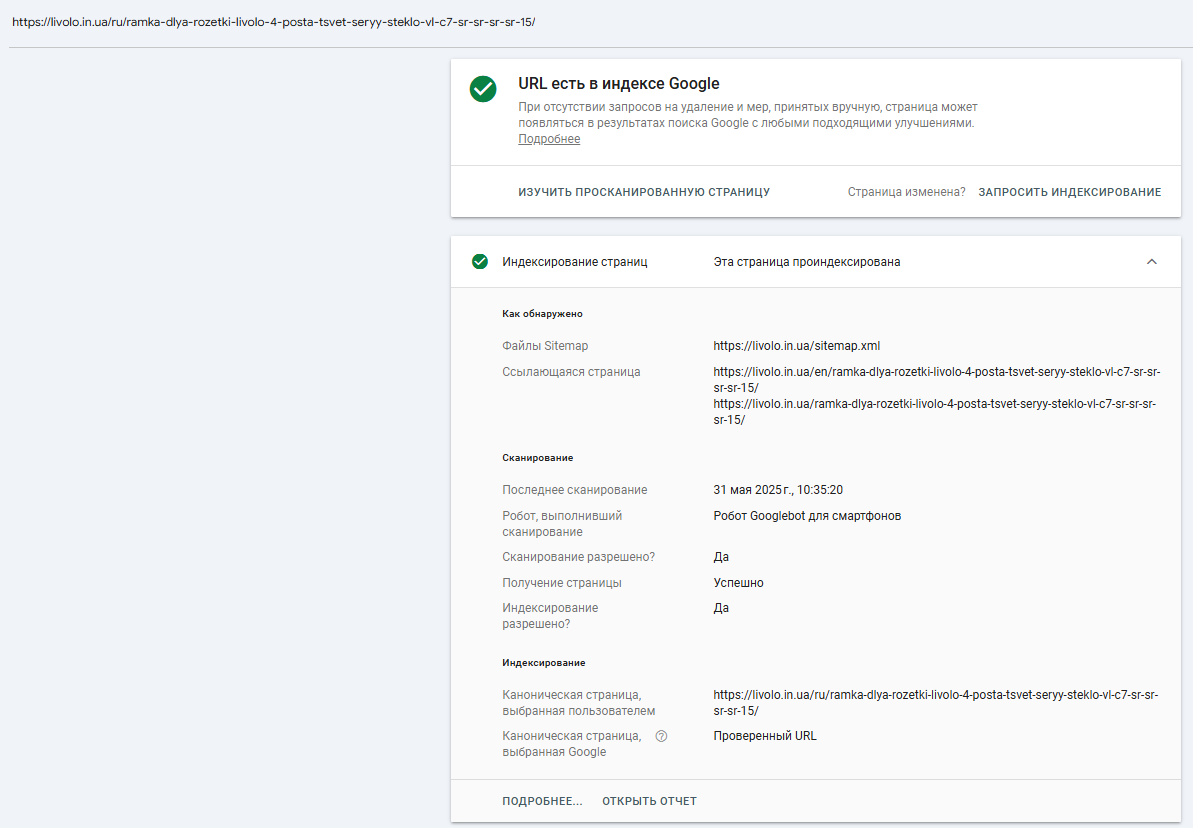Viewport: 1193px width, 828px height.
Task: Select the inspected URL at the top
Action: 274,22
